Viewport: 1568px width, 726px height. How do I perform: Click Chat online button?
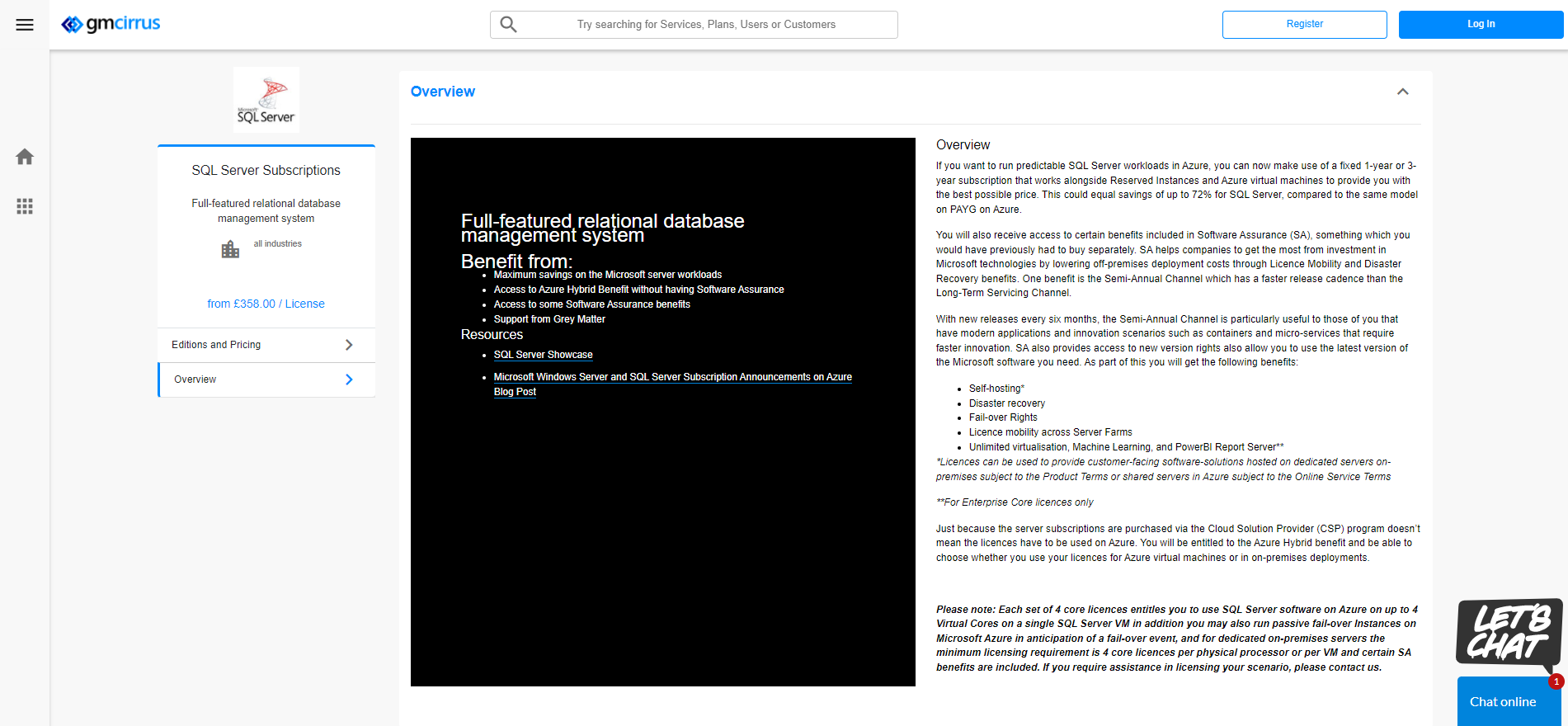[x=1509, y=702]
